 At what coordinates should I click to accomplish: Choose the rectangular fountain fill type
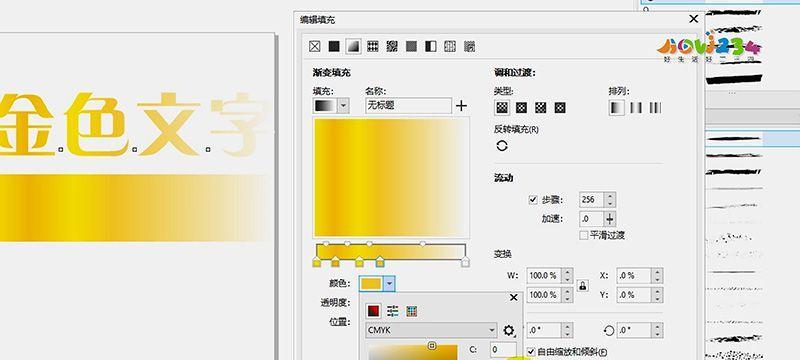click(560, 108)
